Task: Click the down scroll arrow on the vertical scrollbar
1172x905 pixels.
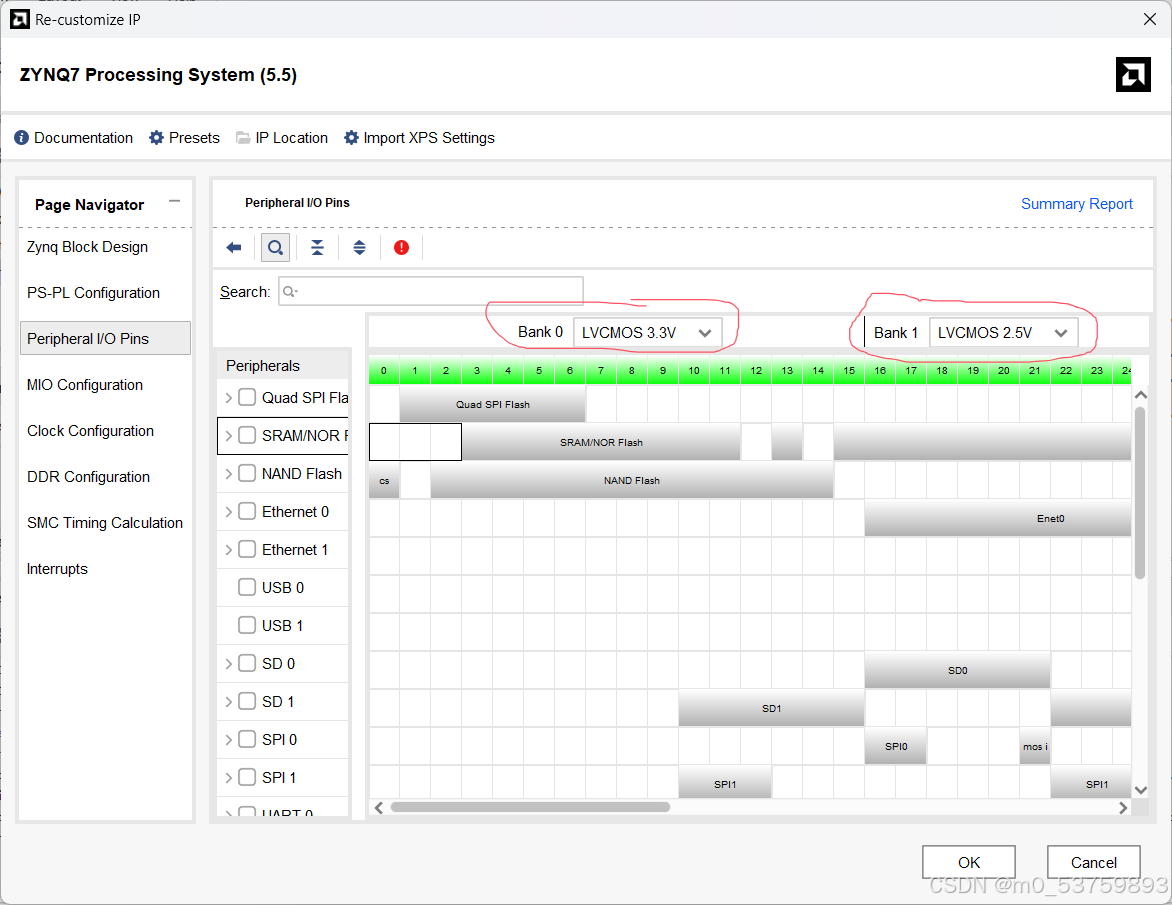Action: 1140,790
